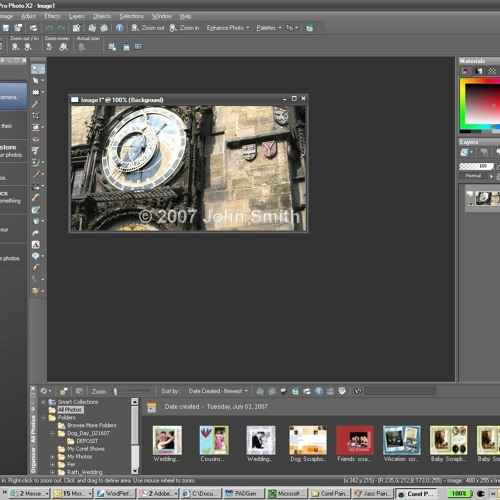Expand the Smart Collections tree node
Screen dimensions: 500x500
43,402
